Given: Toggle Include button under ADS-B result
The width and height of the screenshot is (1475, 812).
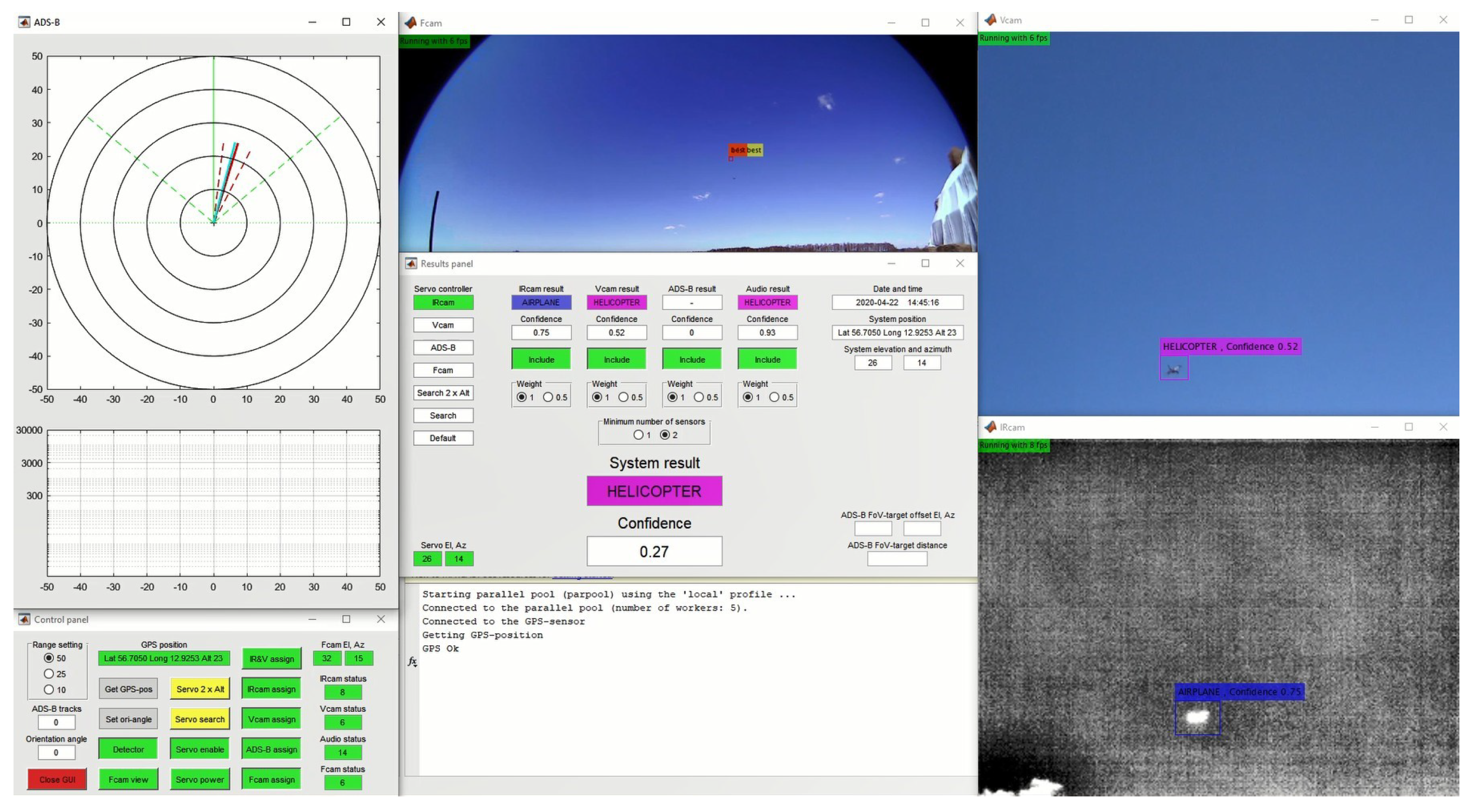Looking at the screenshot, I should [692, 359].
